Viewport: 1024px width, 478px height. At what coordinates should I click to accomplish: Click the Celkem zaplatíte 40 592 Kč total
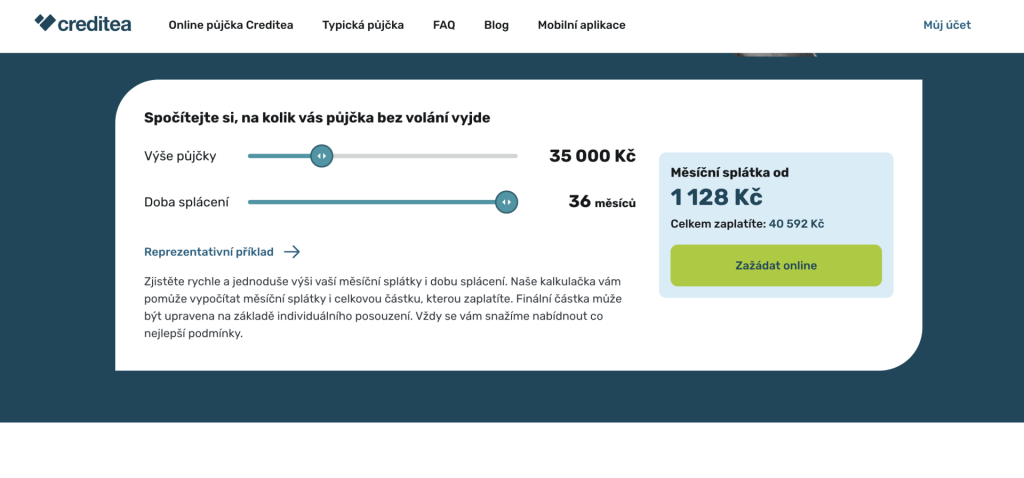tap(747, 224)
